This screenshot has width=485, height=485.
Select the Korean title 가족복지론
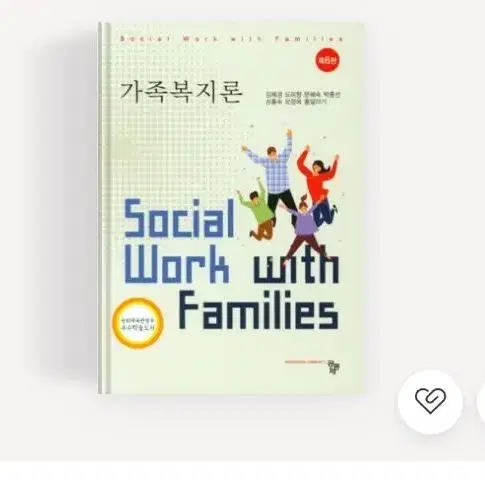click(181, 91)
